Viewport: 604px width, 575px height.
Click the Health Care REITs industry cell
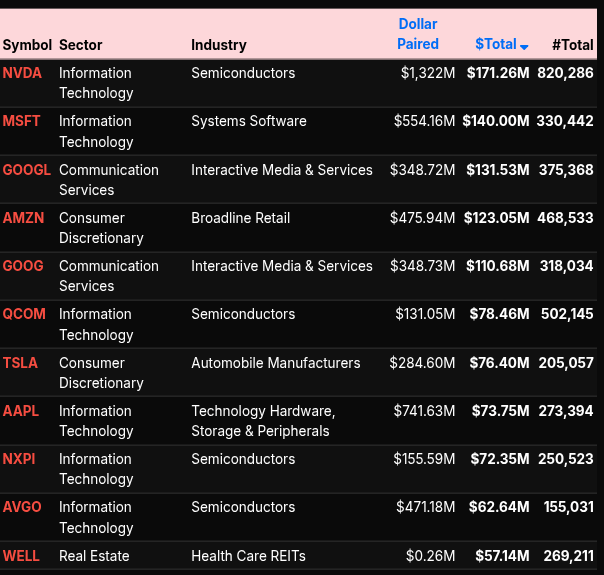pyautogui.click(x=248, y=556)
